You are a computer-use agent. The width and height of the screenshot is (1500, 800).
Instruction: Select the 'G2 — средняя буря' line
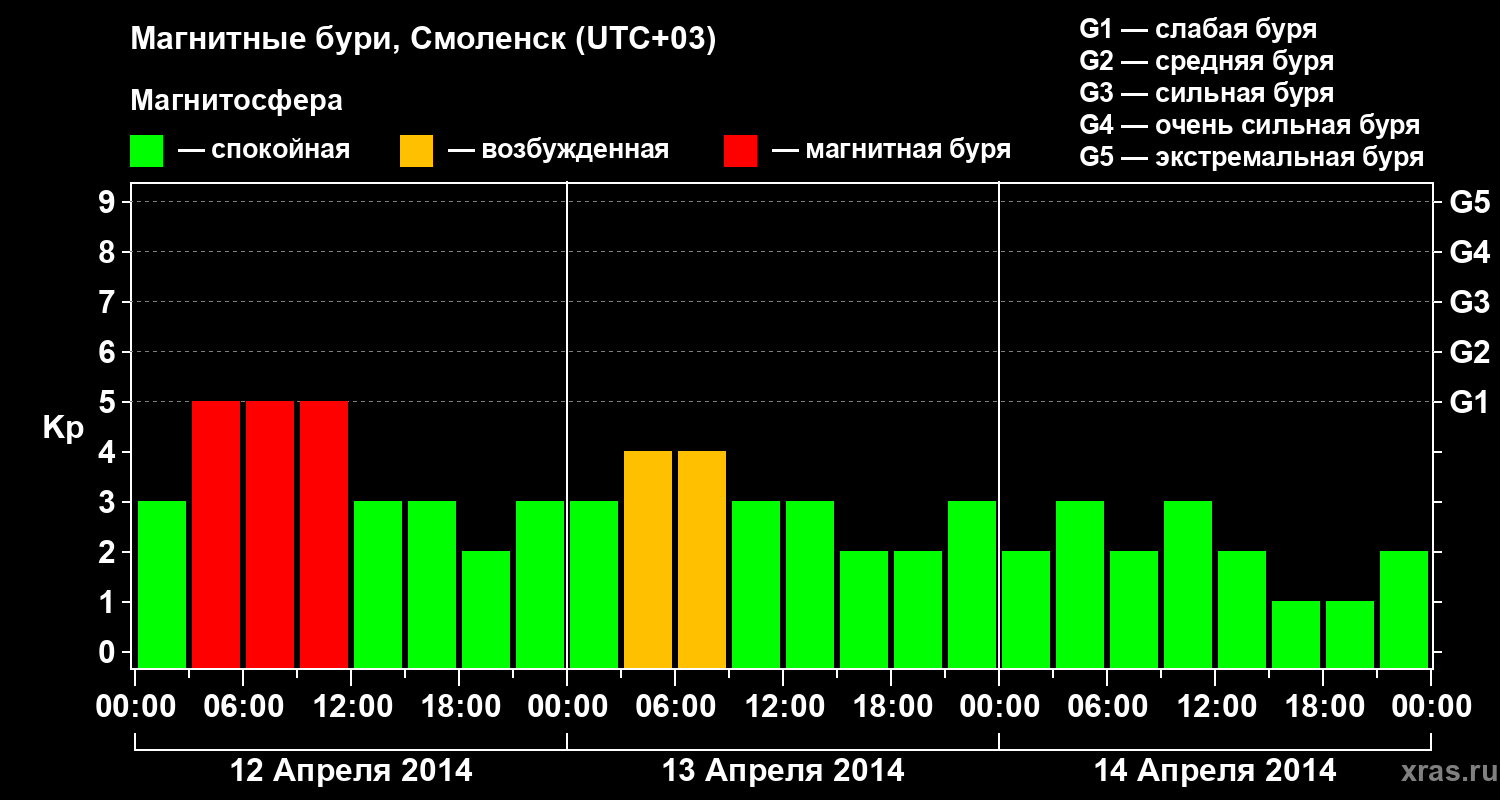[1206, 61]
